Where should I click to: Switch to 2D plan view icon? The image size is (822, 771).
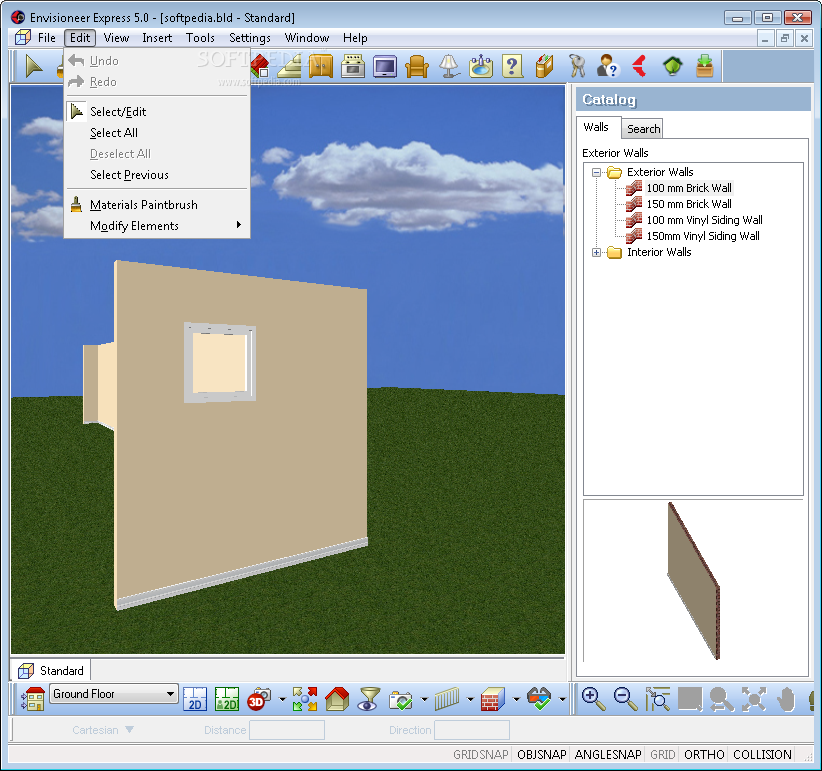point(195,699)
